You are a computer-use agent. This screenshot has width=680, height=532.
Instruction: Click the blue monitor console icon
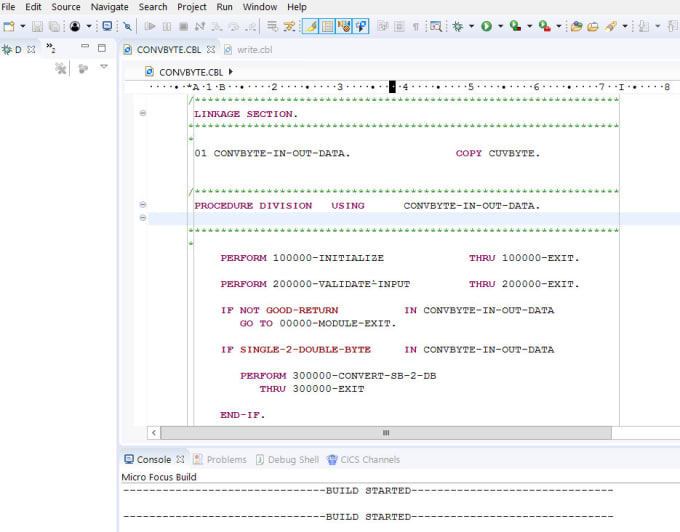107,26
